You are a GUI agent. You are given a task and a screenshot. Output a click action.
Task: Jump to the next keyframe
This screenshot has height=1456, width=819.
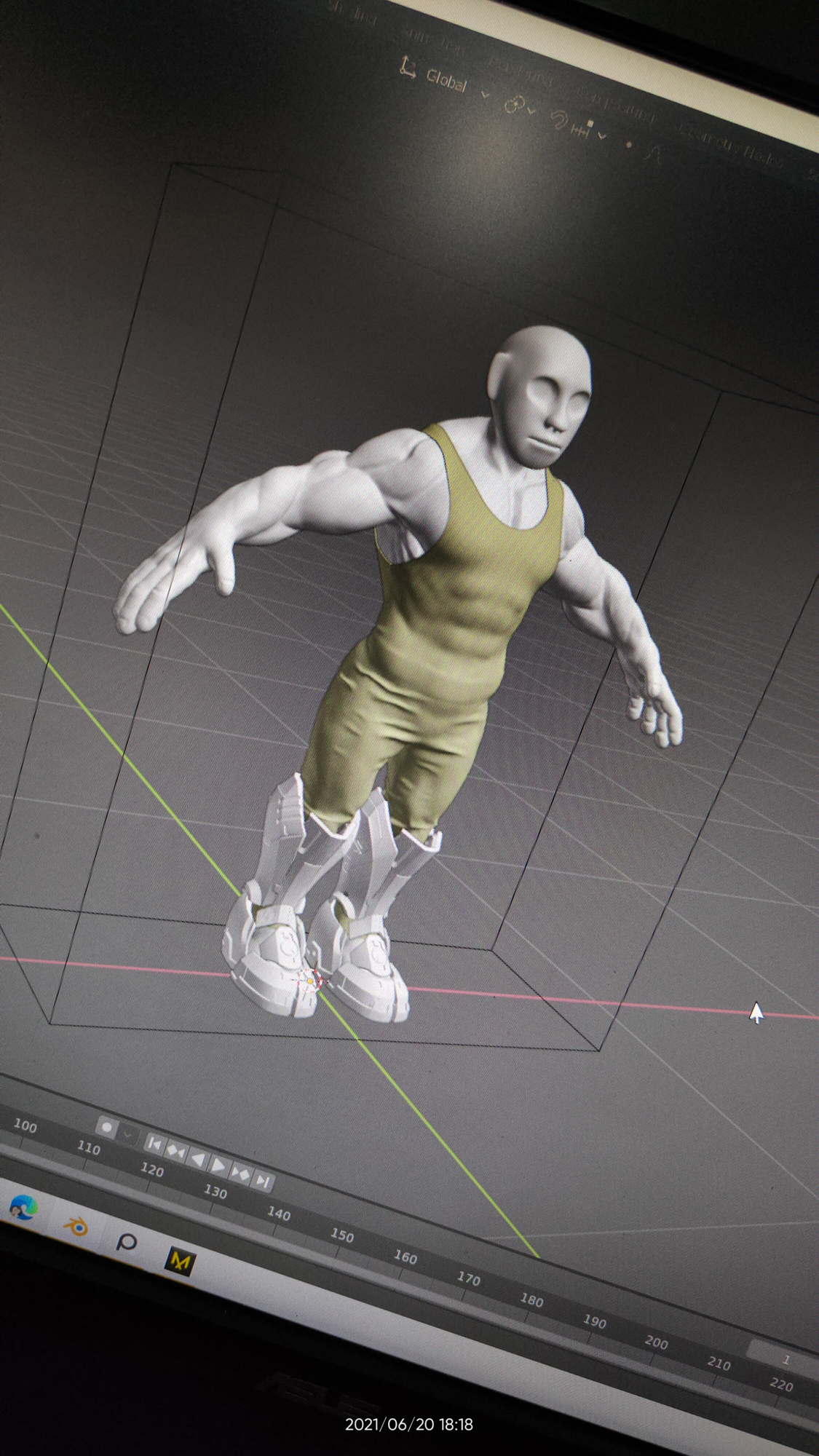tap(241, 1174)
